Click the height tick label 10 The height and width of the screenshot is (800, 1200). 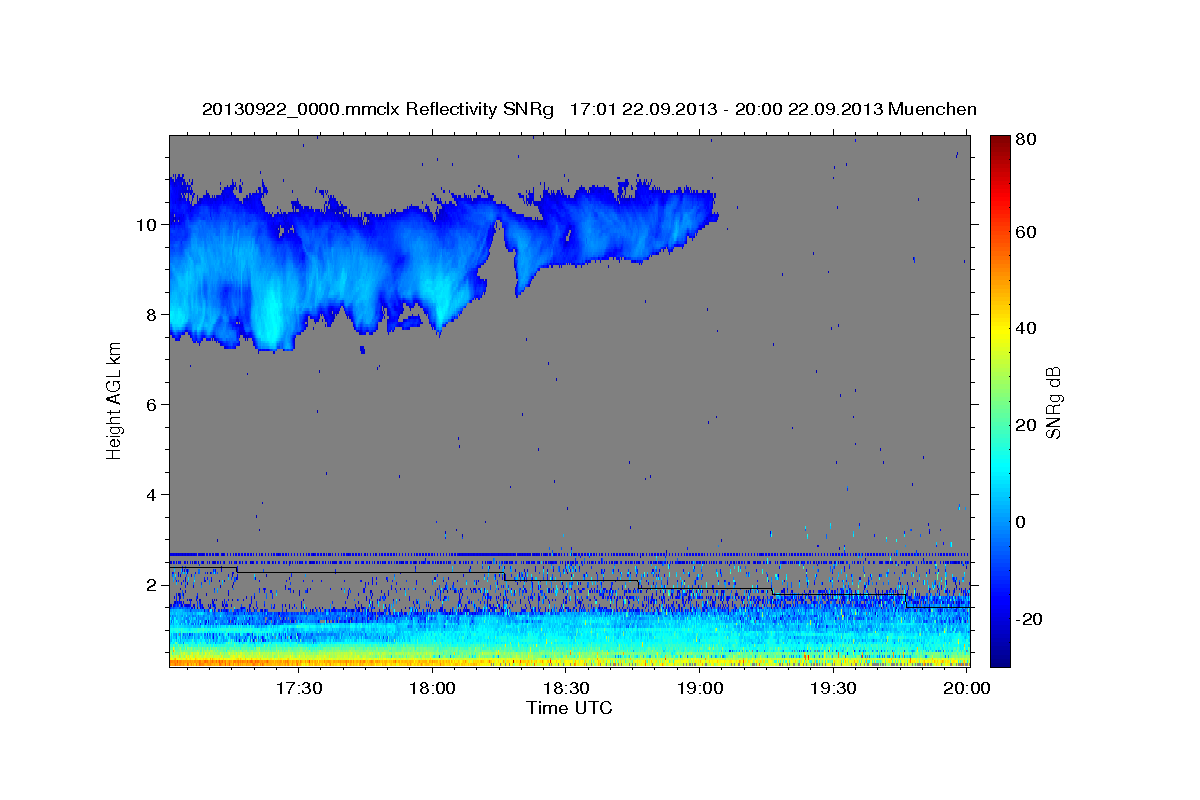tap(148, 225)
